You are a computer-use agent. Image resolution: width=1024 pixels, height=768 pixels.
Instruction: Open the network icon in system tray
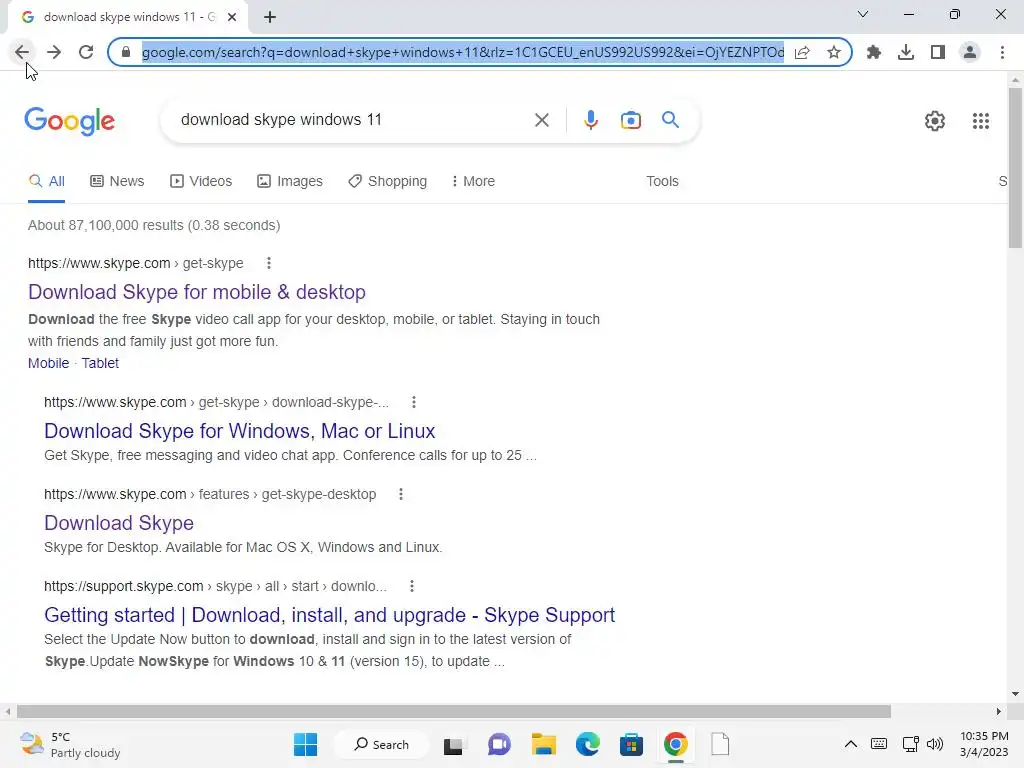click(x=910, y=744)
